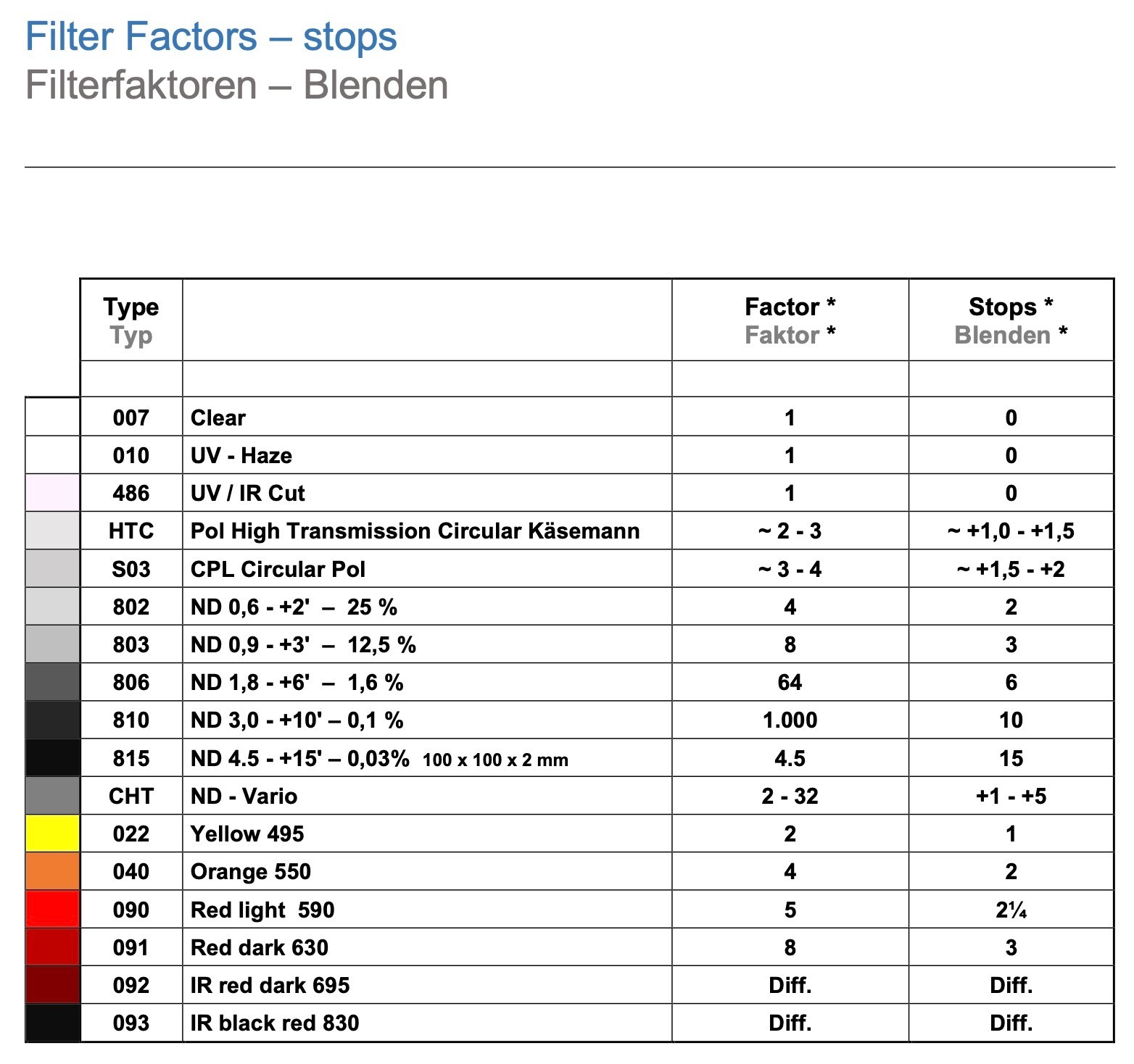Select the "ND - Vario" description cell
Viewport: 1134px width, 1064px height.
pyautogui.click(x=244, y=796)
